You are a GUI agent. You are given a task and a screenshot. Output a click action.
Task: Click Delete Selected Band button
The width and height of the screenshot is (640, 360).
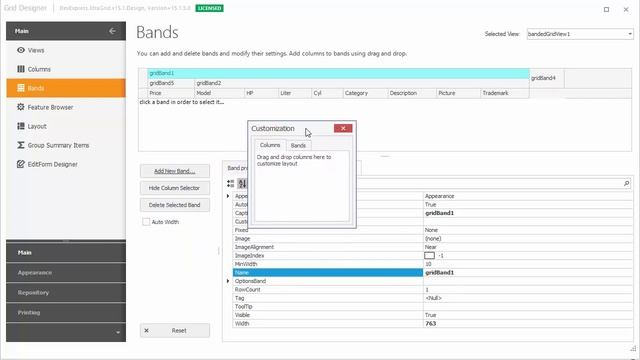pyautogui.click(x=175, y=205)
